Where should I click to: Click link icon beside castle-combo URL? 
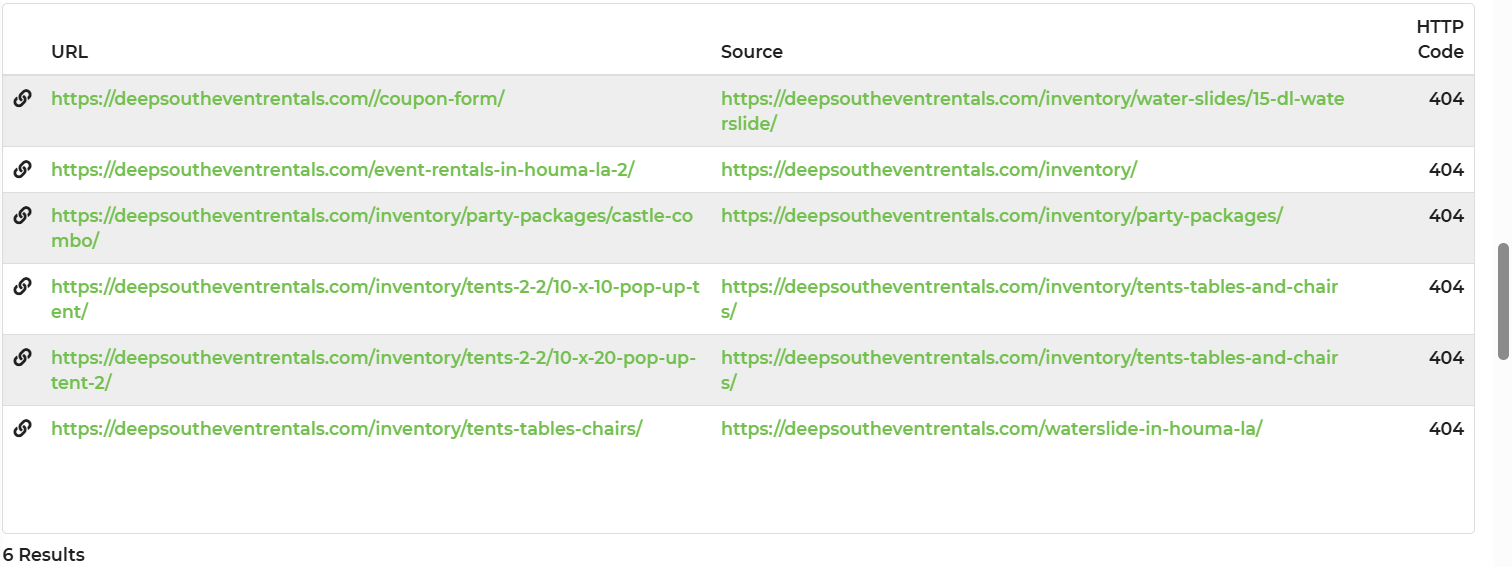[22, 215]
